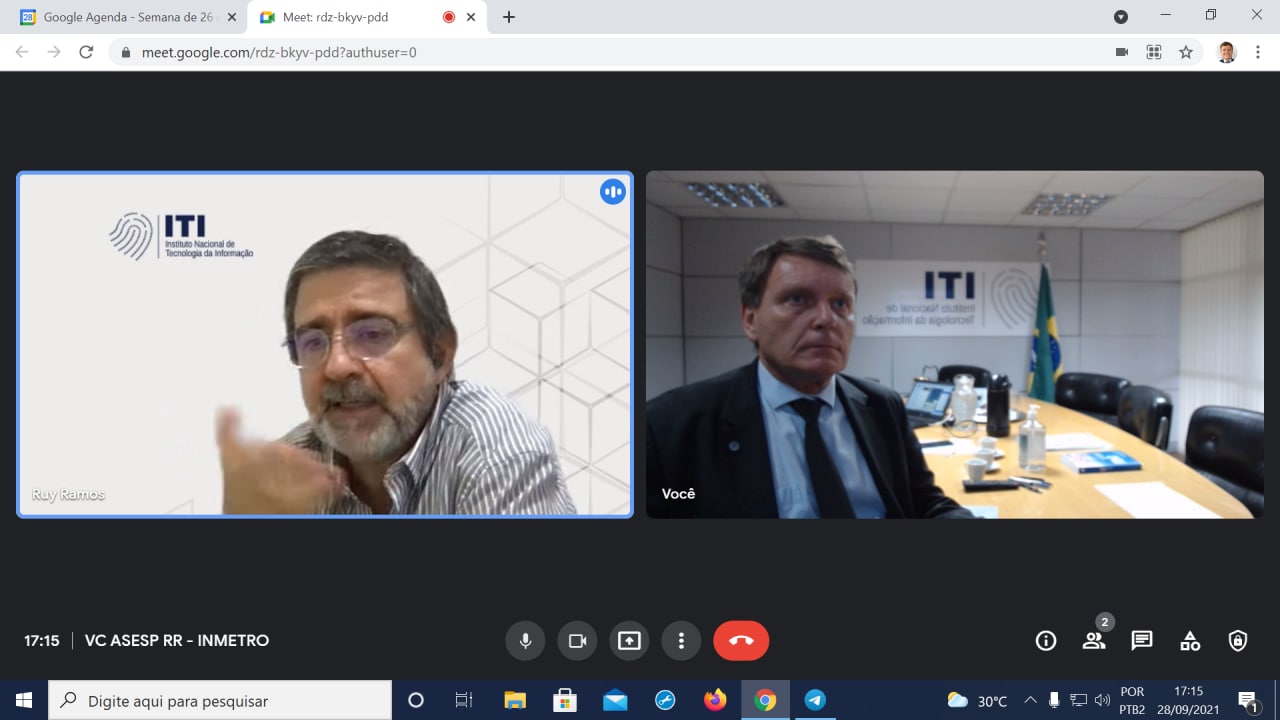Open the chat panel

coord(1142,641)
